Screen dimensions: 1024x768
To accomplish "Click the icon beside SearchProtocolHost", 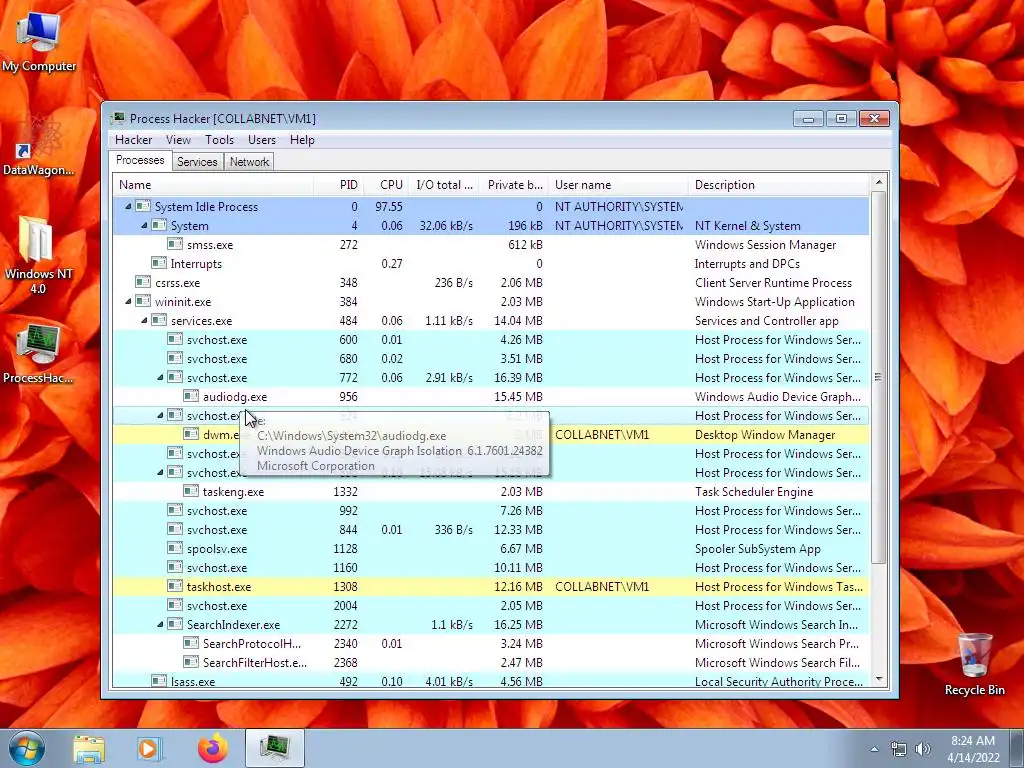I will pyautogui.click(x=191, y=643).
